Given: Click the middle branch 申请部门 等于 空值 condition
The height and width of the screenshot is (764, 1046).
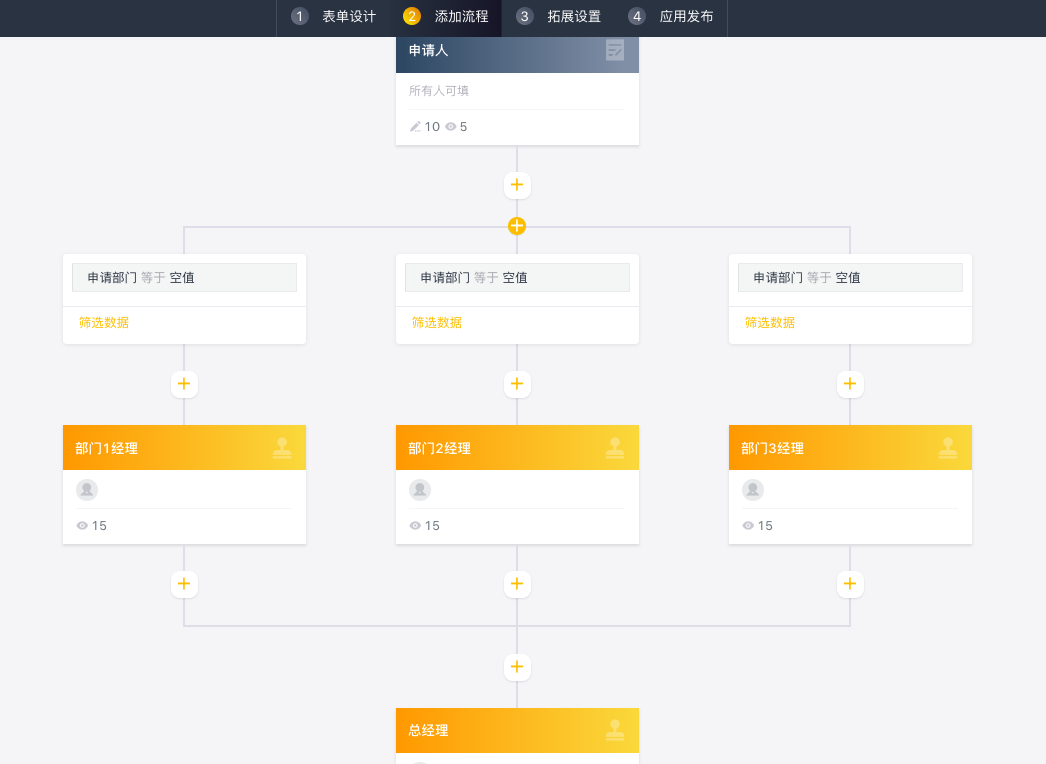Looking at the screenshot, I should (x=517, y=278).
